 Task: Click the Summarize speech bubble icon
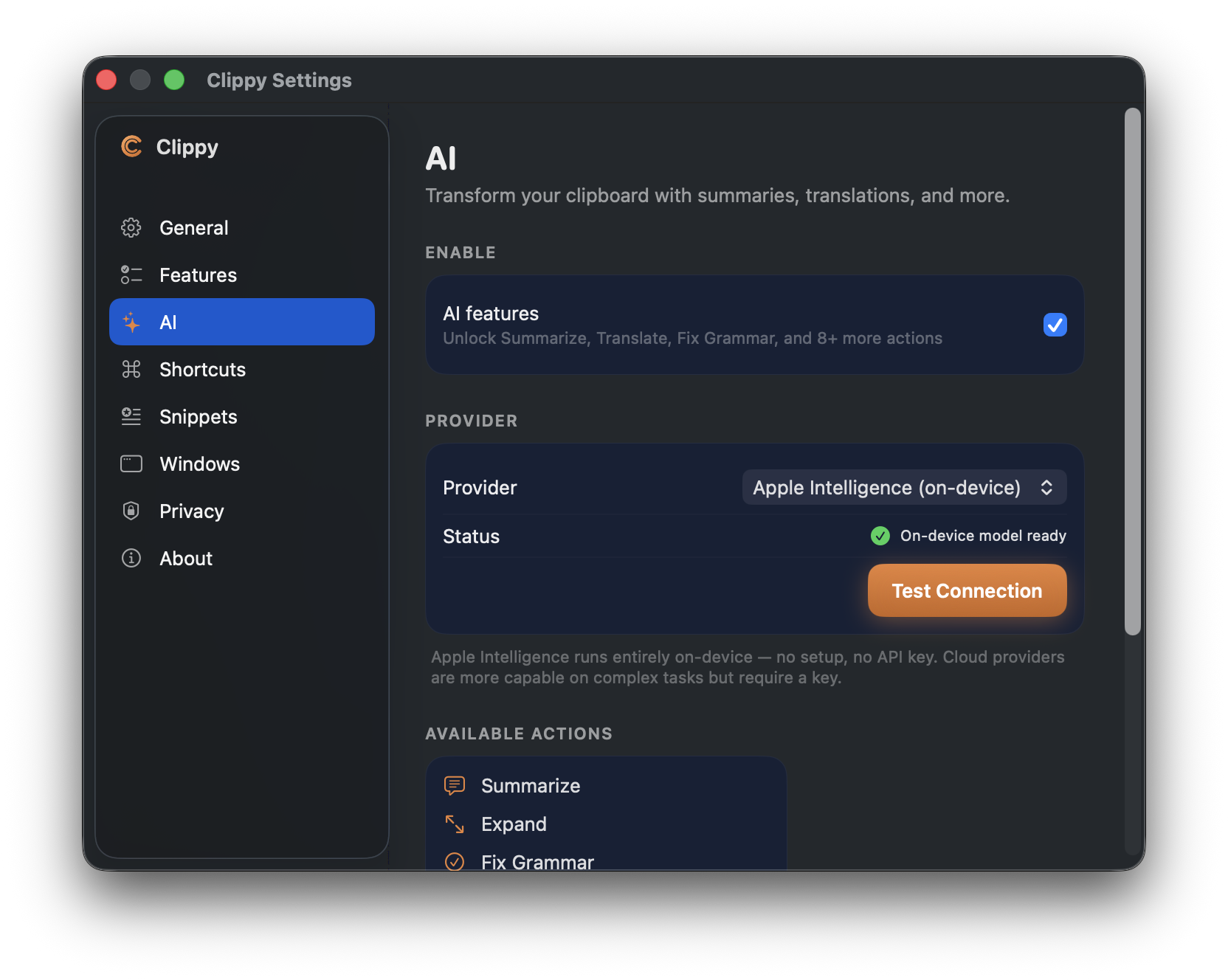pos(455,785)
